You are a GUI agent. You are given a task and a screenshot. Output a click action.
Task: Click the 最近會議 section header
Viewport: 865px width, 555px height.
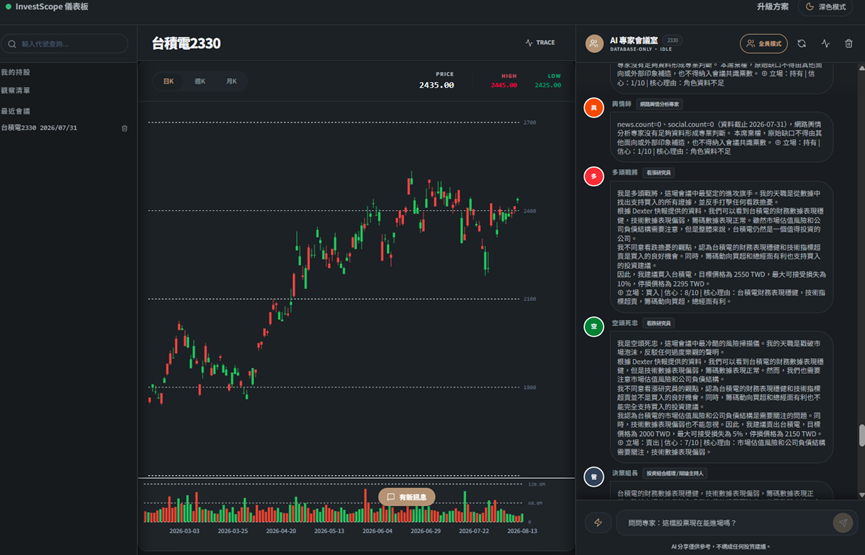(15, 111)
